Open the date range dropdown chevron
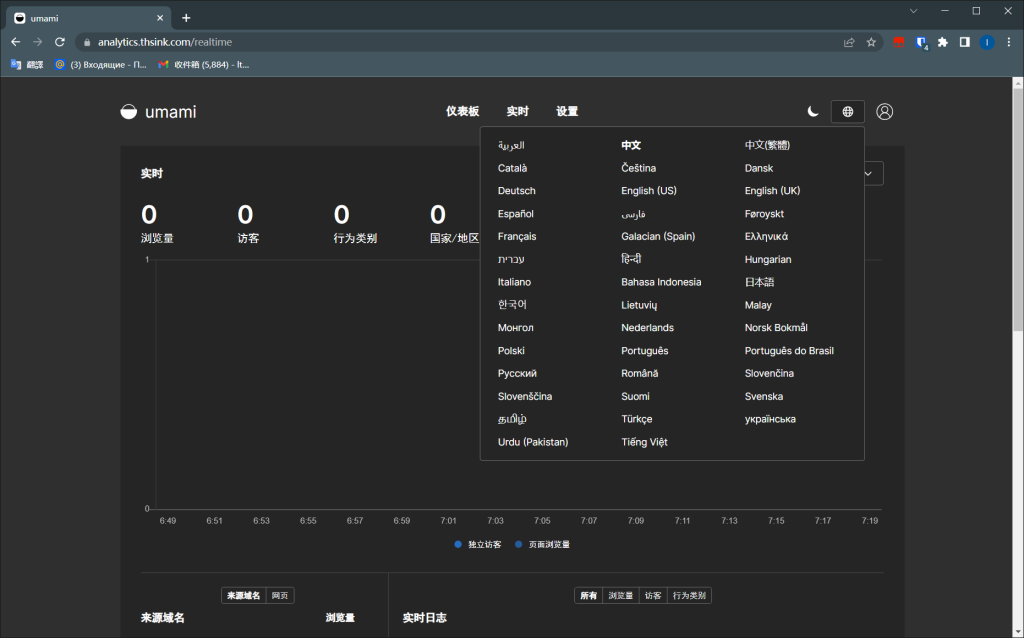This screenshot has width=1024, height=638. click(869, 172)
